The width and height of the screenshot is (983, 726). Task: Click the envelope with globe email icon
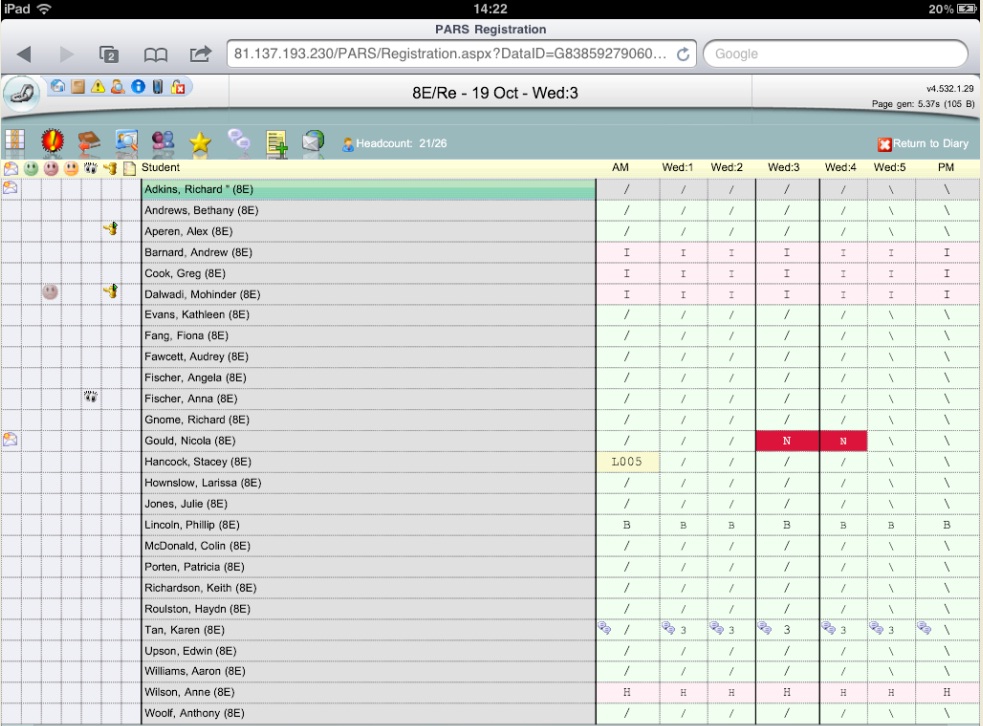click(x=313, y=141)
